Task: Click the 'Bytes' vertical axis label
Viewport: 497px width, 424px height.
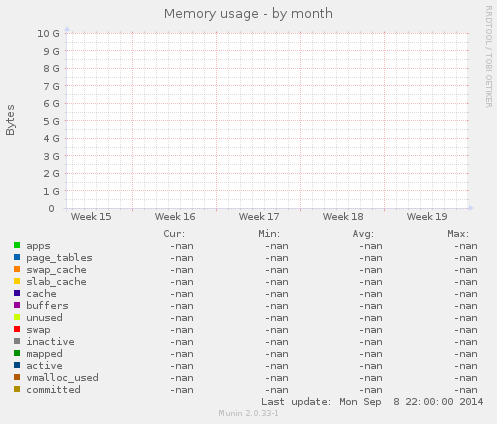Action: (10, 120)
